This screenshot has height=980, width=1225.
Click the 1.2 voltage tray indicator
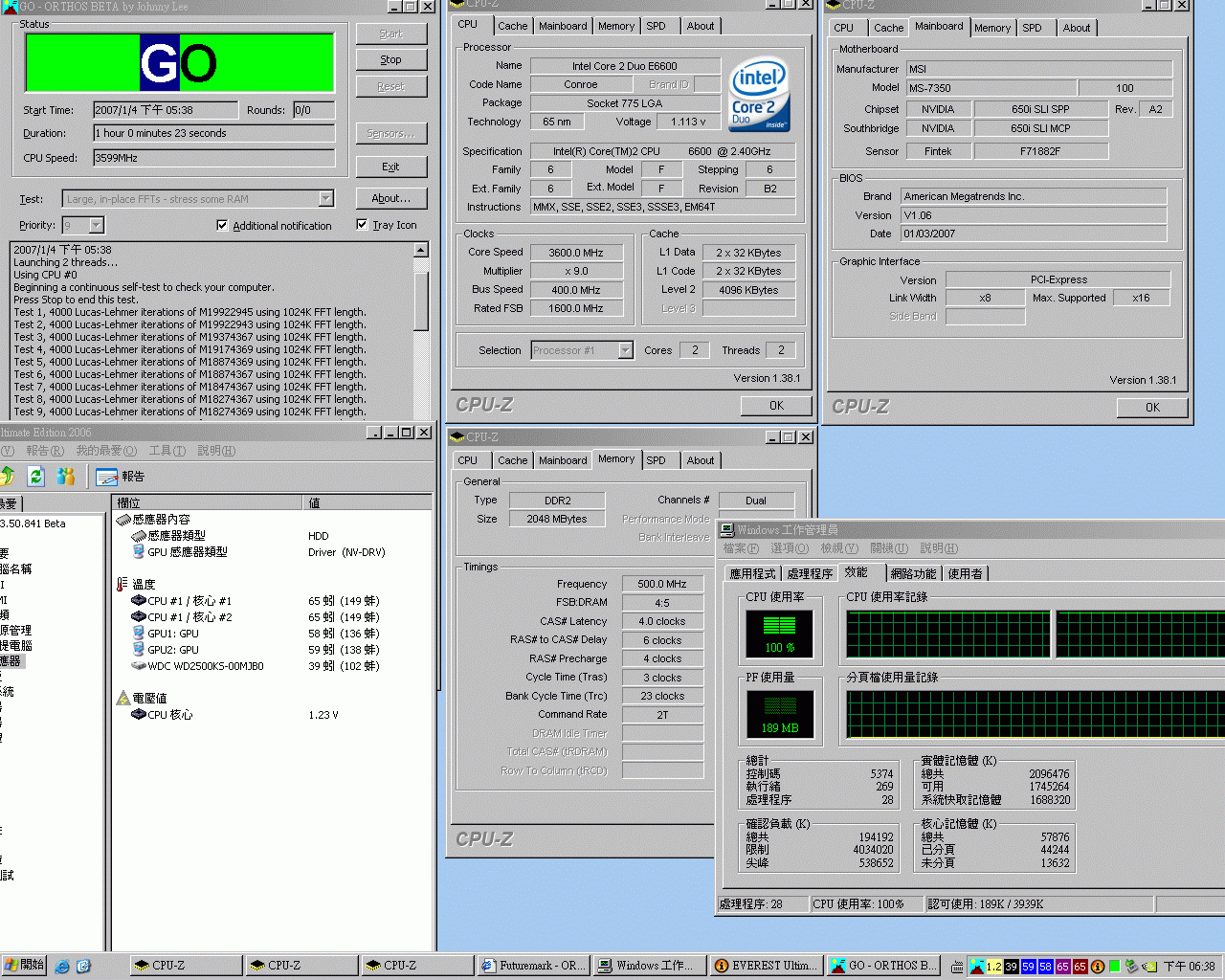tap(993, 967)
